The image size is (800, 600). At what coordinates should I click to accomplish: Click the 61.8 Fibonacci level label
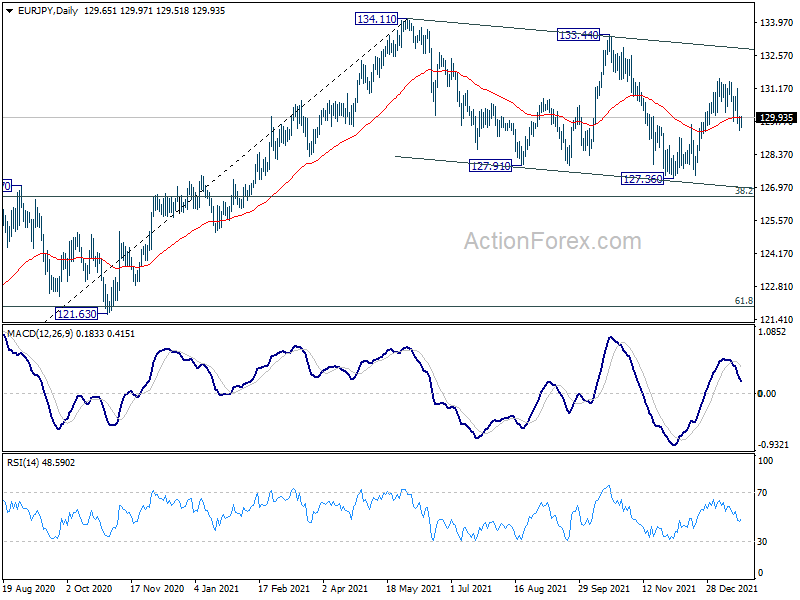(744, 301)
